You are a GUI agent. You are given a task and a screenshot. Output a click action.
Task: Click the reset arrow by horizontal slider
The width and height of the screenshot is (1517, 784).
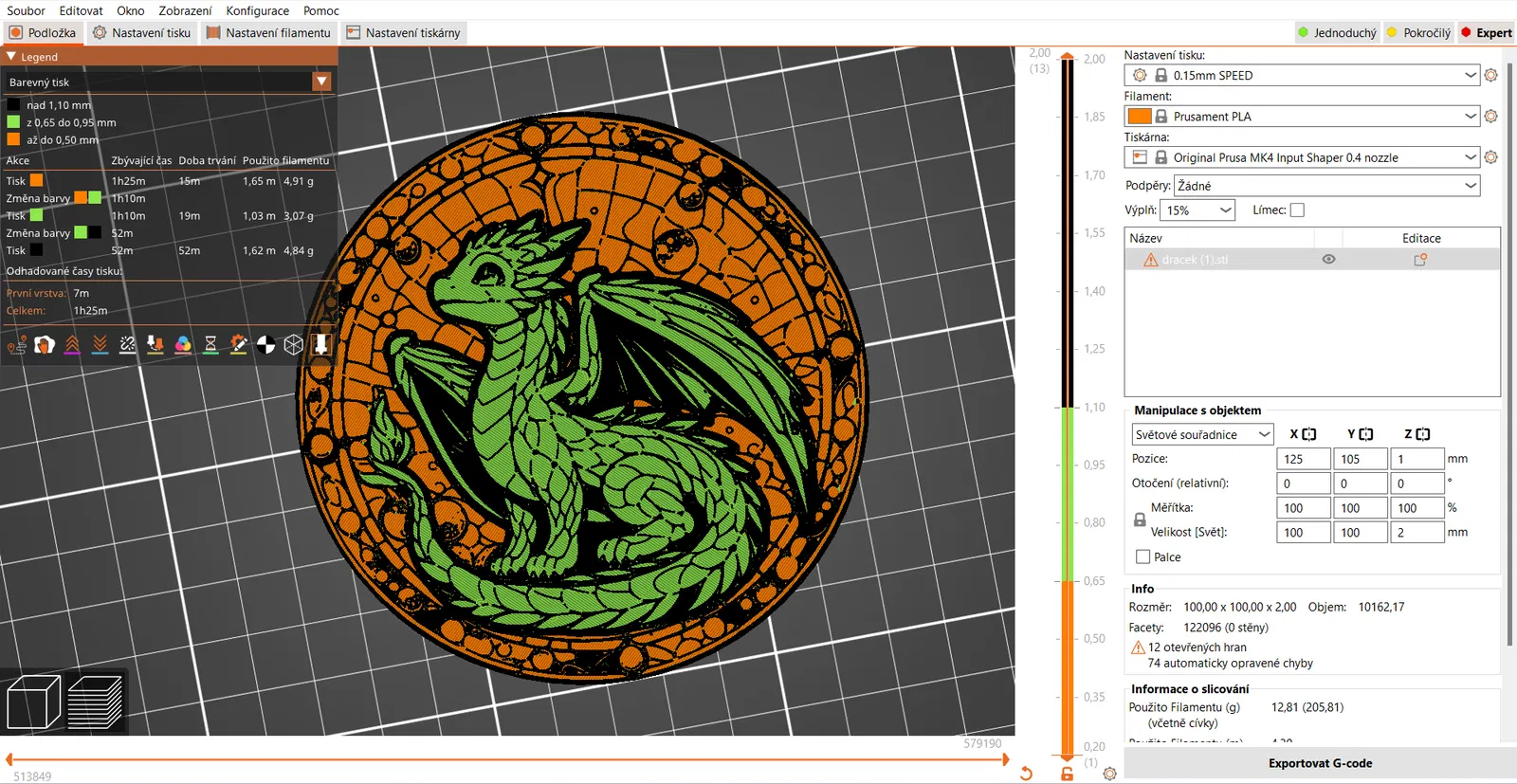[x=1026, y=774]
